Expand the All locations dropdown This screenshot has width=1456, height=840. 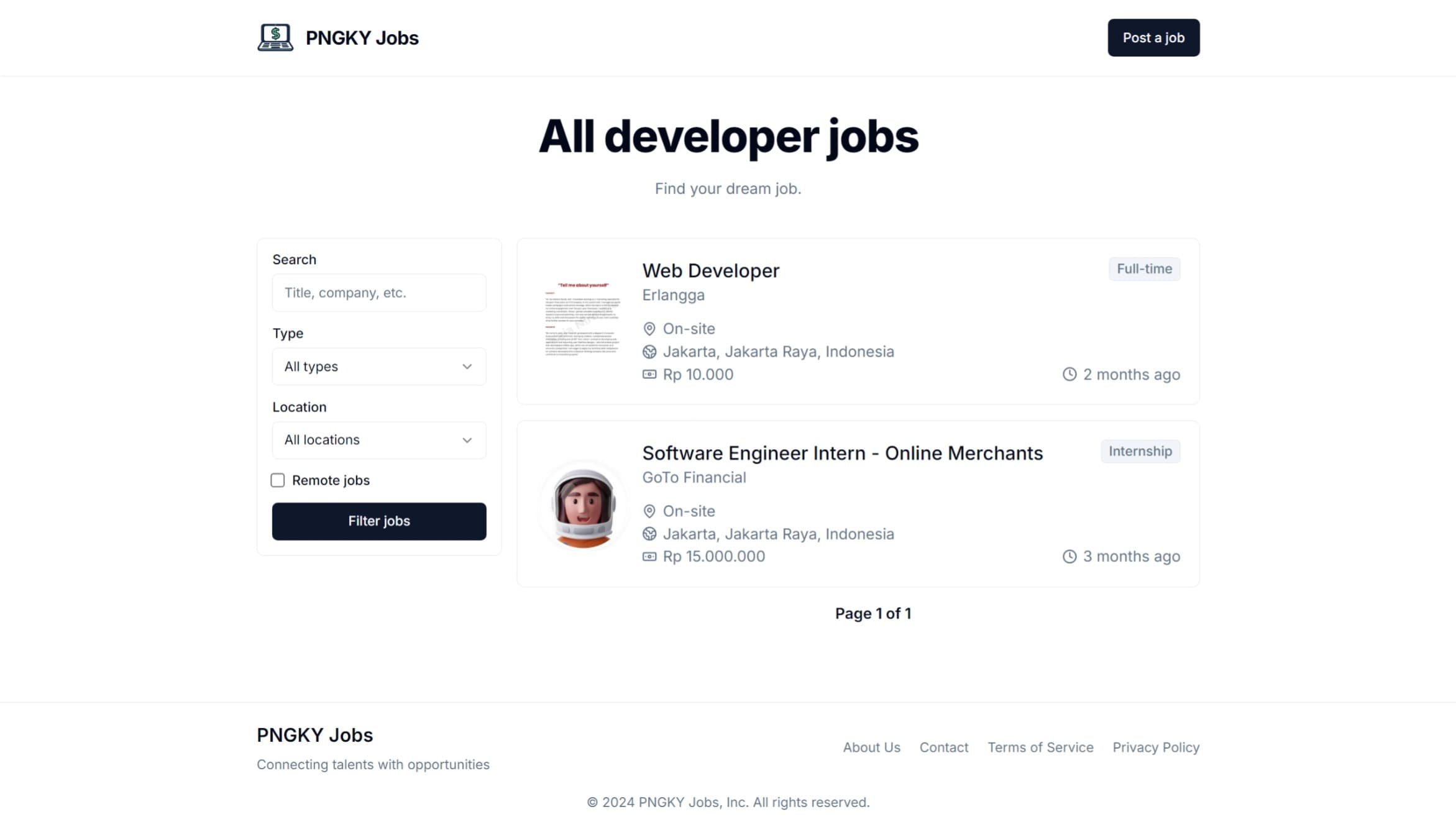coord(378,440)
